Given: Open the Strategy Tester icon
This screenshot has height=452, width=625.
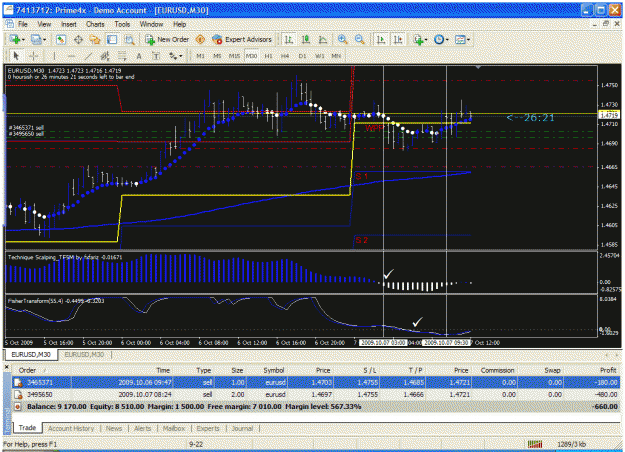Looking at the screenshot, I should pos(129,39).
